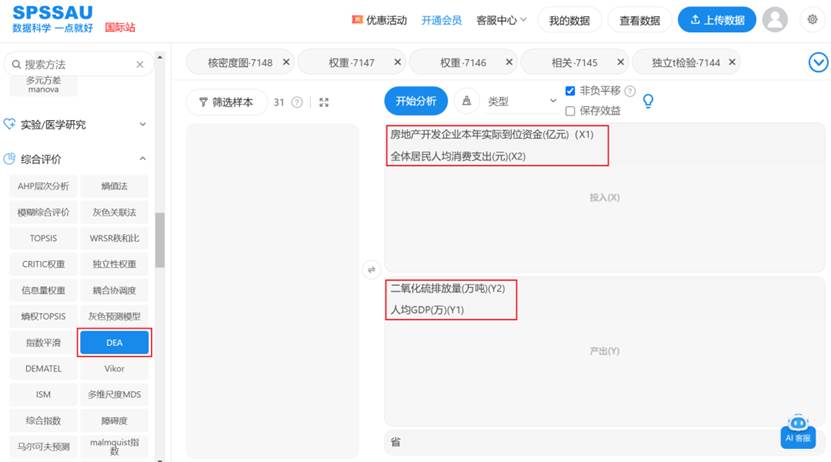Select variable 二氧化硫排放量(万吨)(Y2)

(x=448, y=288)
